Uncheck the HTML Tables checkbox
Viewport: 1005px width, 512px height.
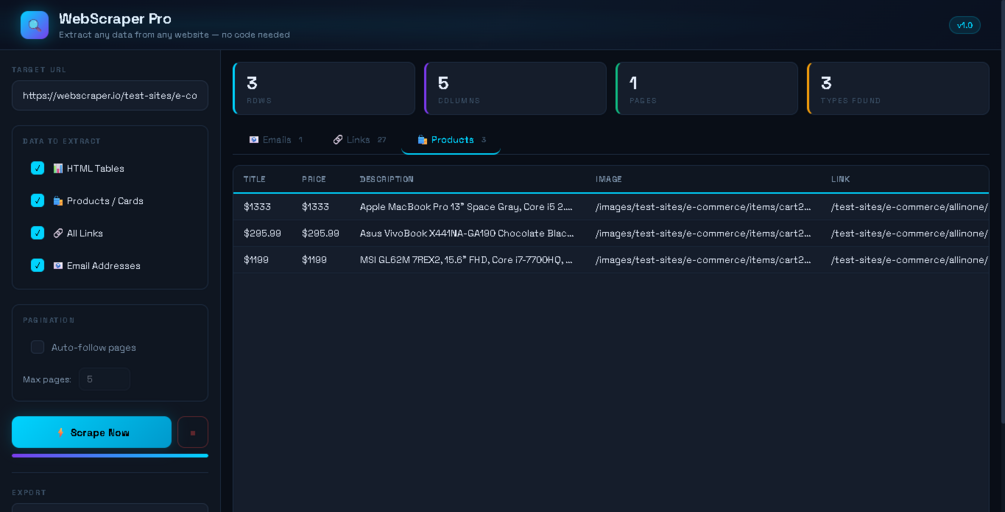[37, 169]
